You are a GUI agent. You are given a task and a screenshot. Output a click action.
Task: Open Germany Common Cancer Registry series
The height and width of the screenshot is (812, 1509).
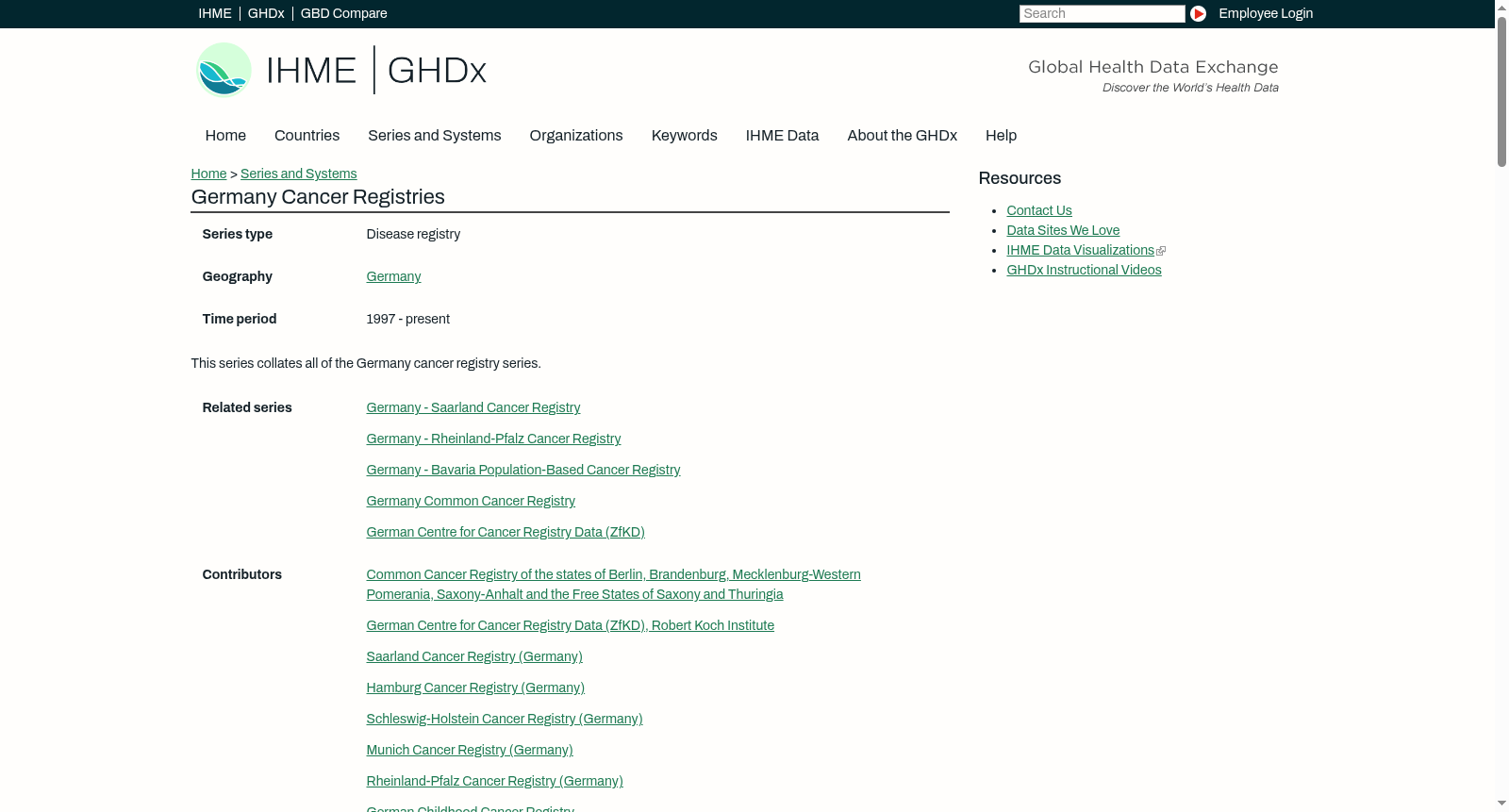(471, 501)
